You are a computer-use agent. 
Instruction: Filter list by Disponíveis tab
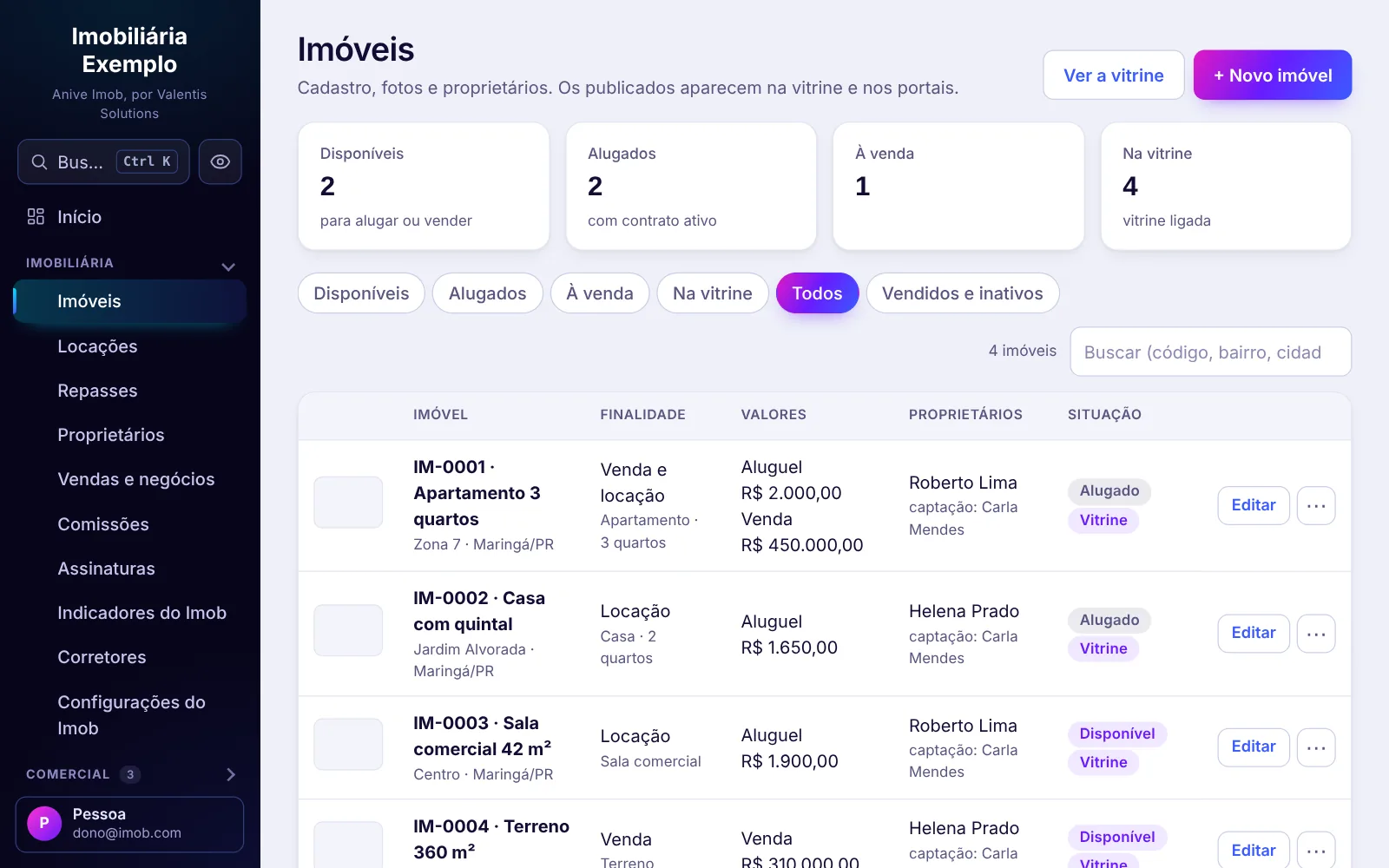point(361,293)
